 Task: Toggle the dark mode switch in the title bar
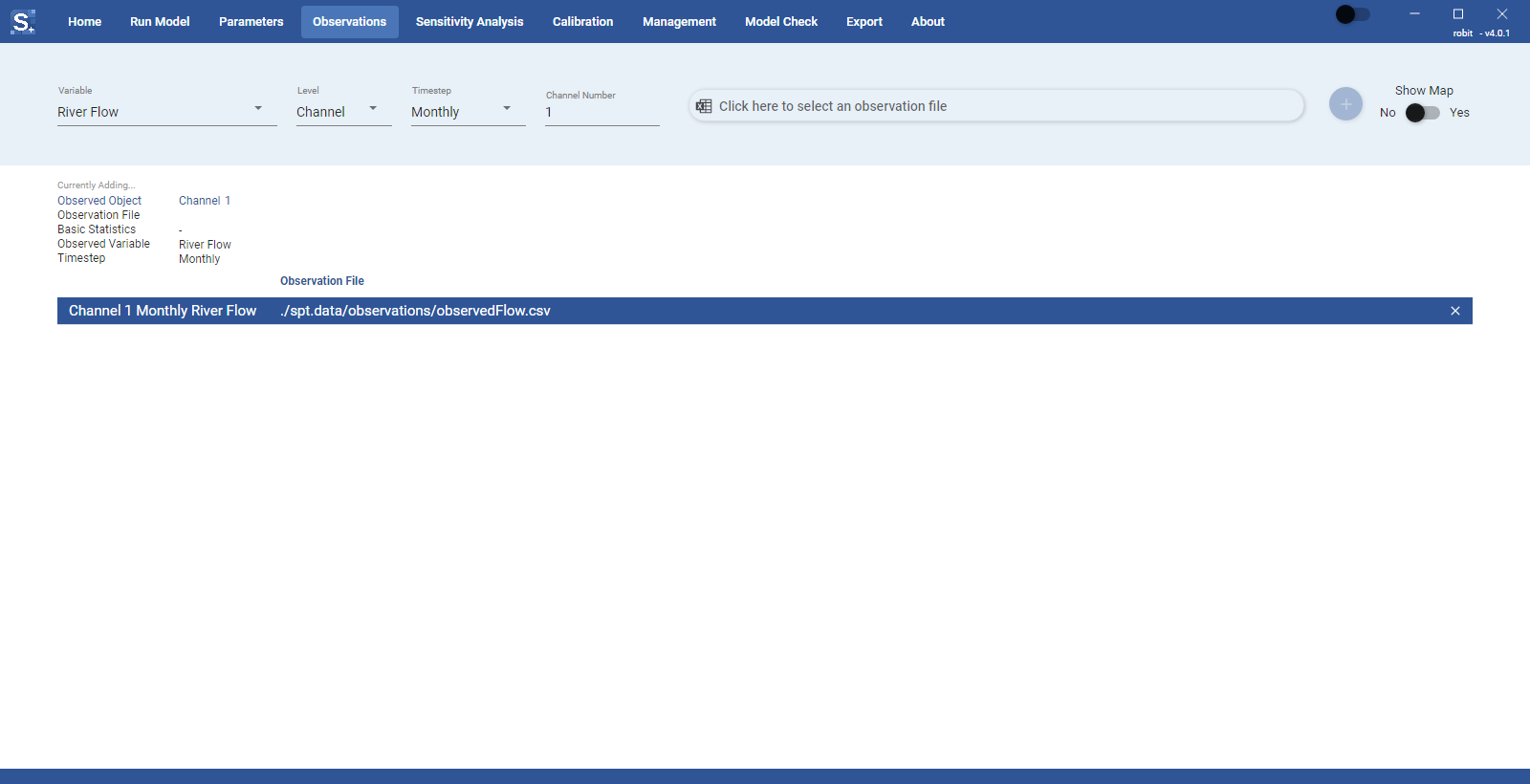point(1352,14)
